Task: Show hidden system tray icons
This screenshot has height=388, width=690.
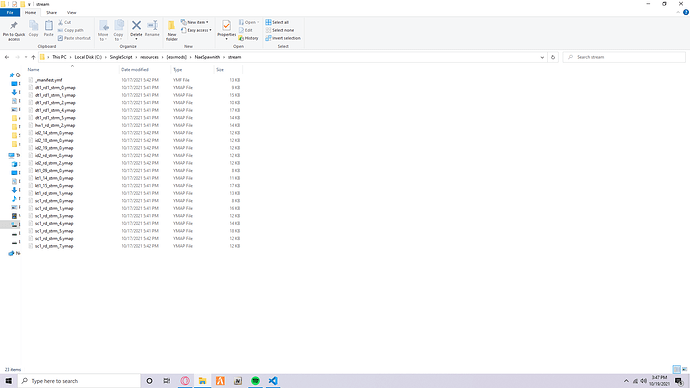Action: tap(626, 381)
